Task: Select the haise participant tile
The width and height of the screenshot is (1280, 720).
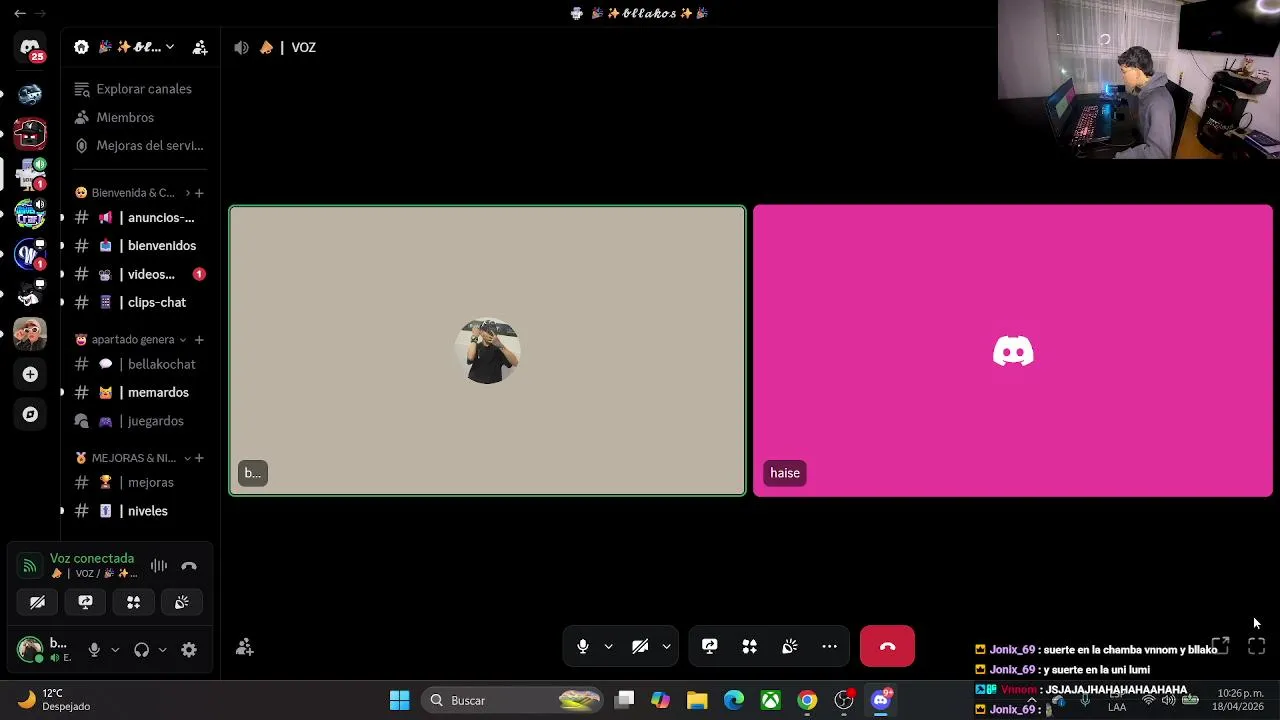Action: (1013, 350)
